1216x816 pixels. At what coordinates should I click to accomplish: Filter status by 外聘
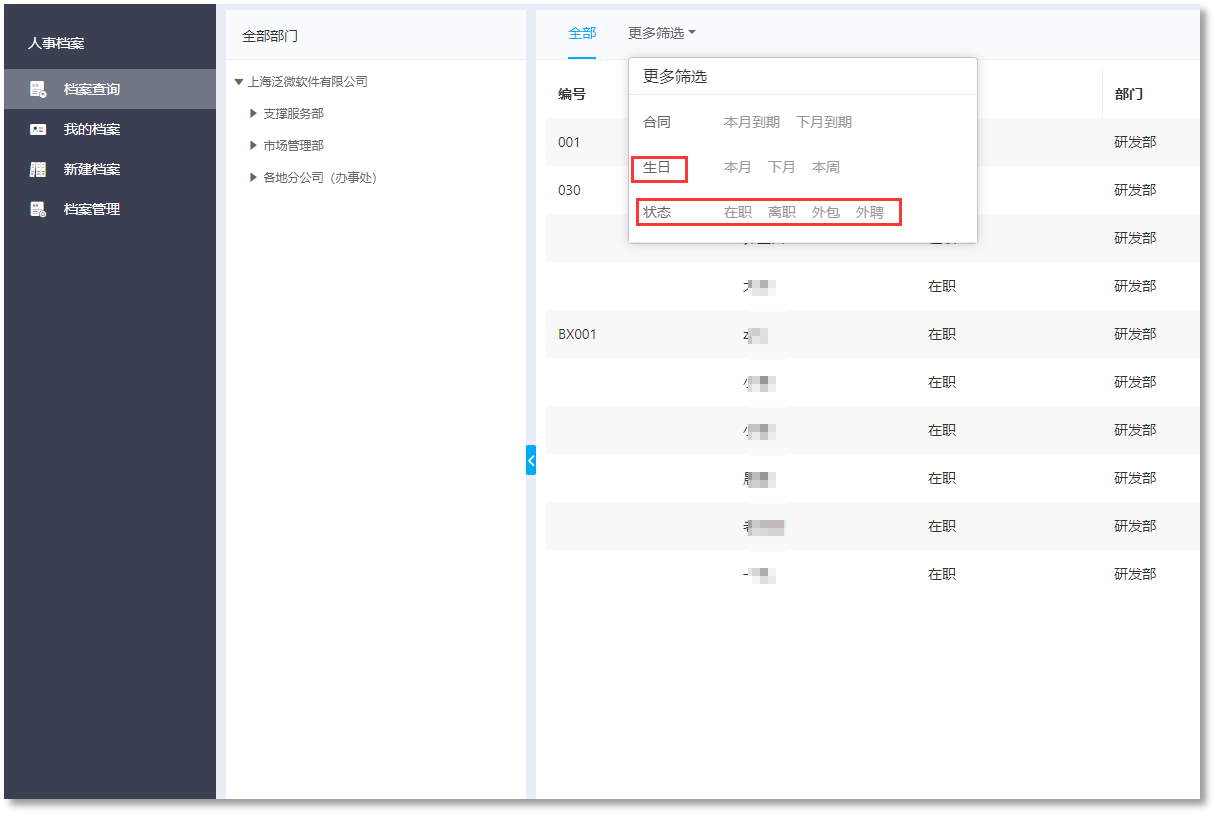(869, 212)
